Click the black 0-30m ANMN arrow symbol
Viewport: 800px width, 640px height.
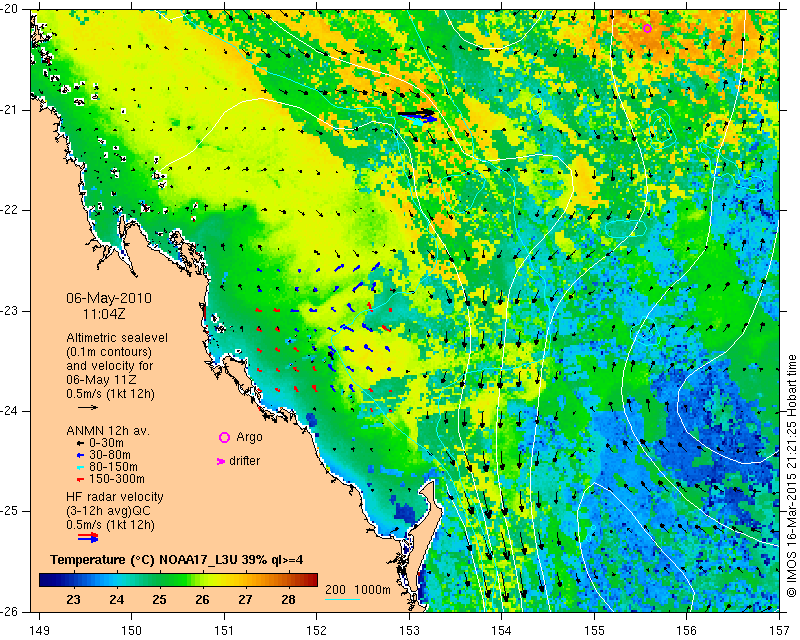click(x=80, y=444)
